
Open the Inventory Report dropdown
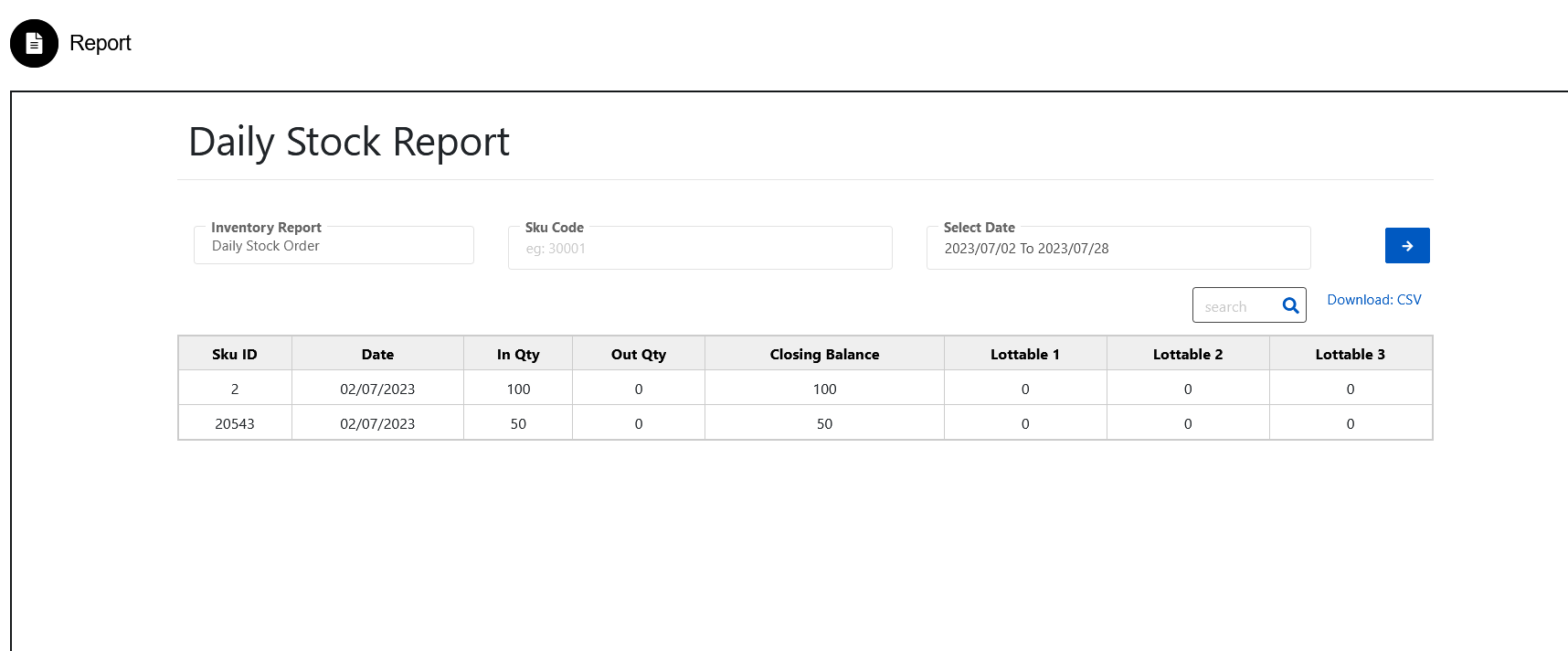coord(334,245)
